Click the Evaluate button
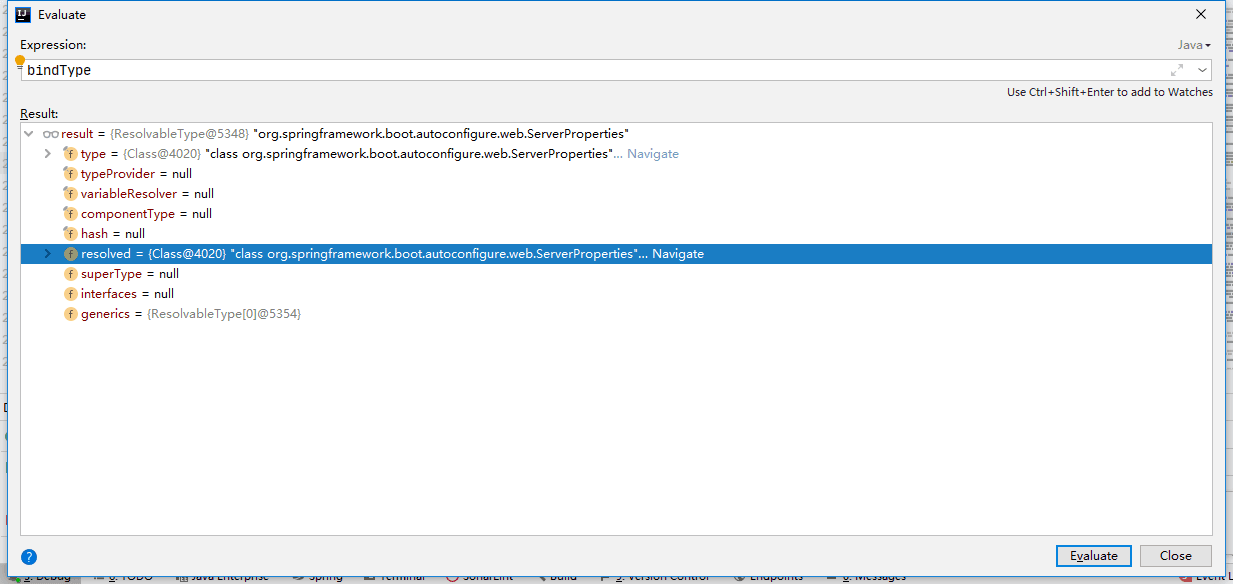The height and width of the screenshot is (584, 1233). 1094,556
